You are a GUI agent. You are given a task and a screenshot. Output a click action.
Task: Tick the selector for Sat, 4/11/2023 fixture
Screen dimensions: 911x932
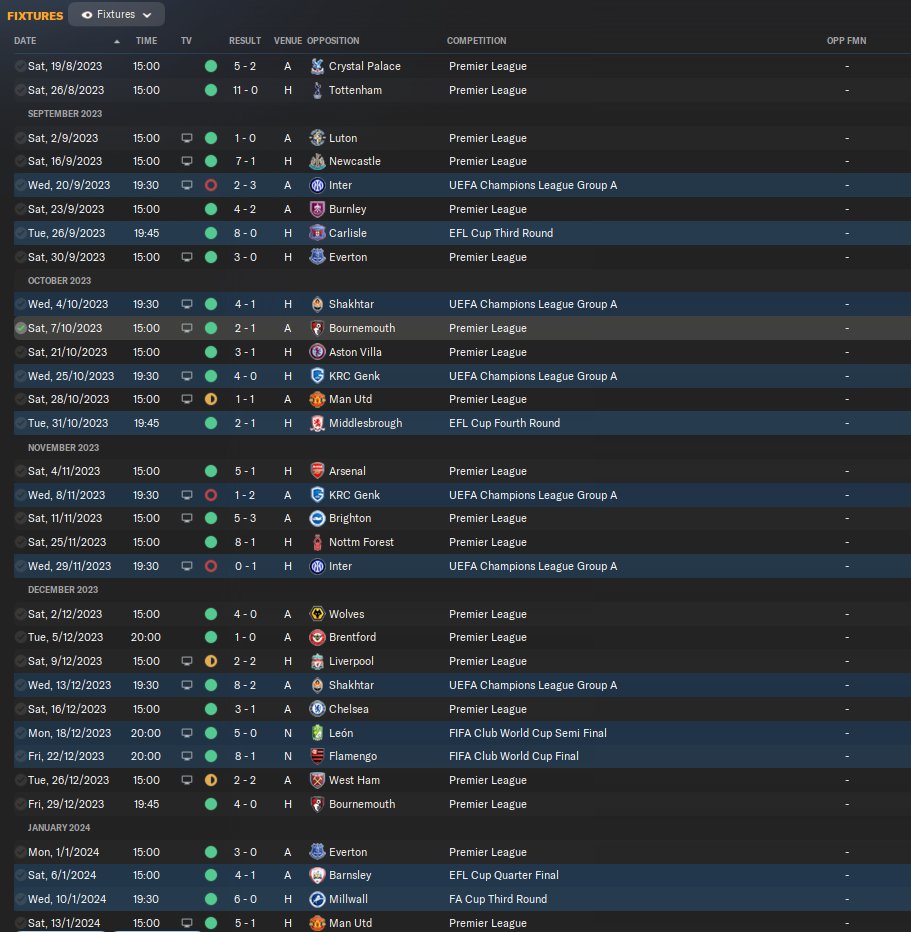pos(21,471)
